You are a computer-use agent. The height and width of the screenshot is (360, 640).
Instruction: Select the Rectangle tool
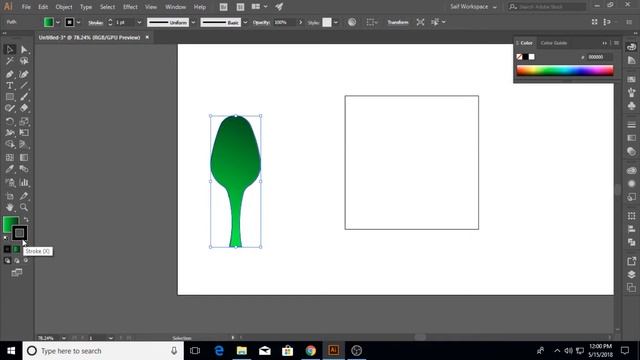[10, 97]
